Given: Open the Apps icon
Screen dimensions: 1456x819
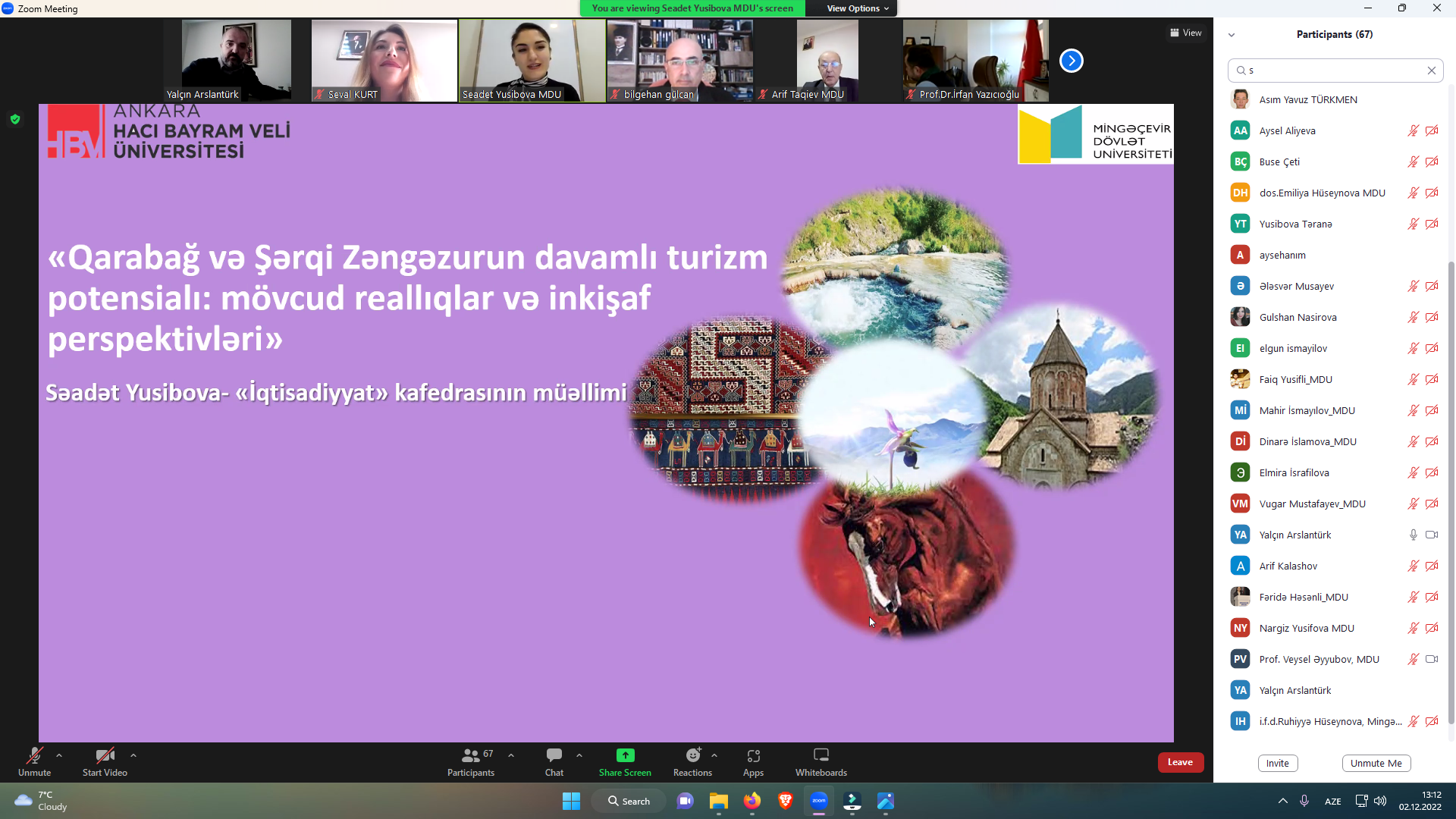Looking at the screenshot, I should click(x=753, y=755).
